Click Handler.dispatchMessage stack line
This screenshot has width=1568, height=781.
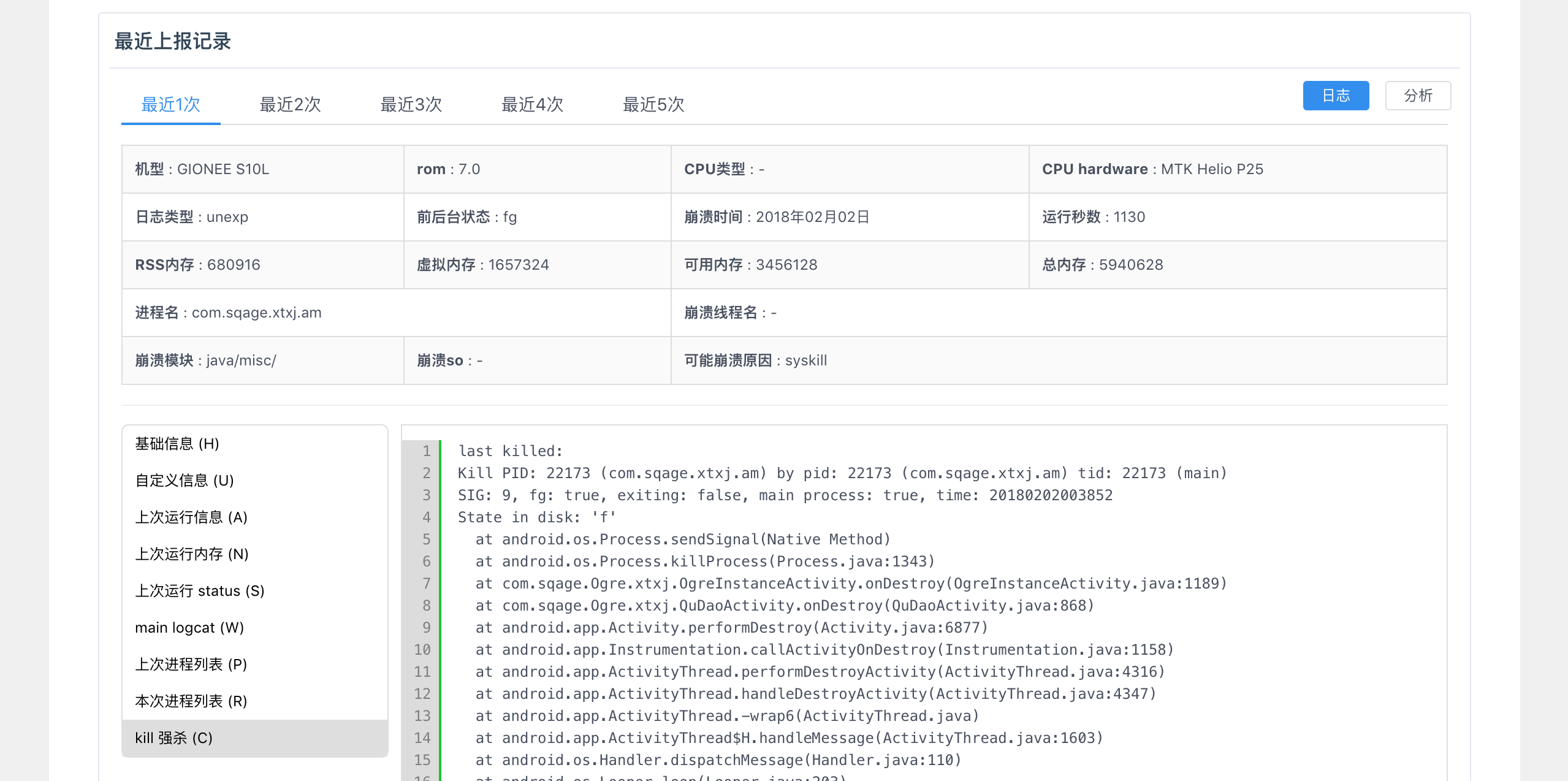click(x=718, y=760)
